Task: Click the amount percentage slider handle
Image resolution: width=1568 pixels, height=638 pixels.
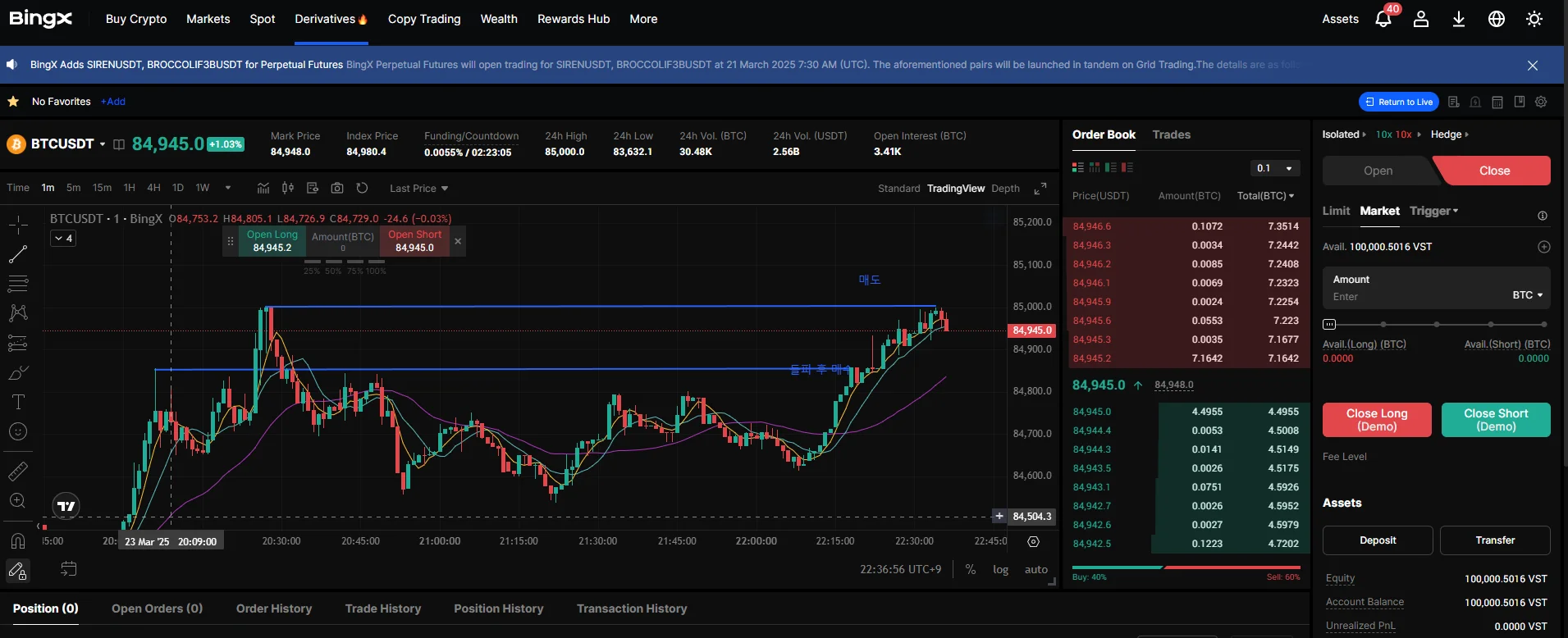Action: click(x=1329, y=324)
